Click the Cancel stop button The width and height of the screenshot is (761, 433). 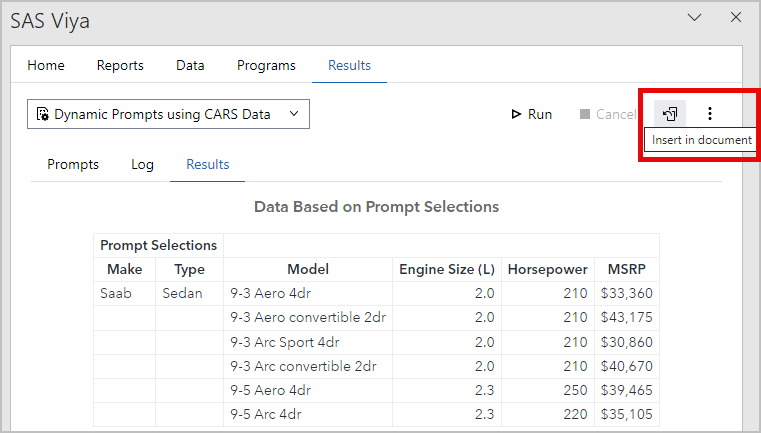click(607, 114)
